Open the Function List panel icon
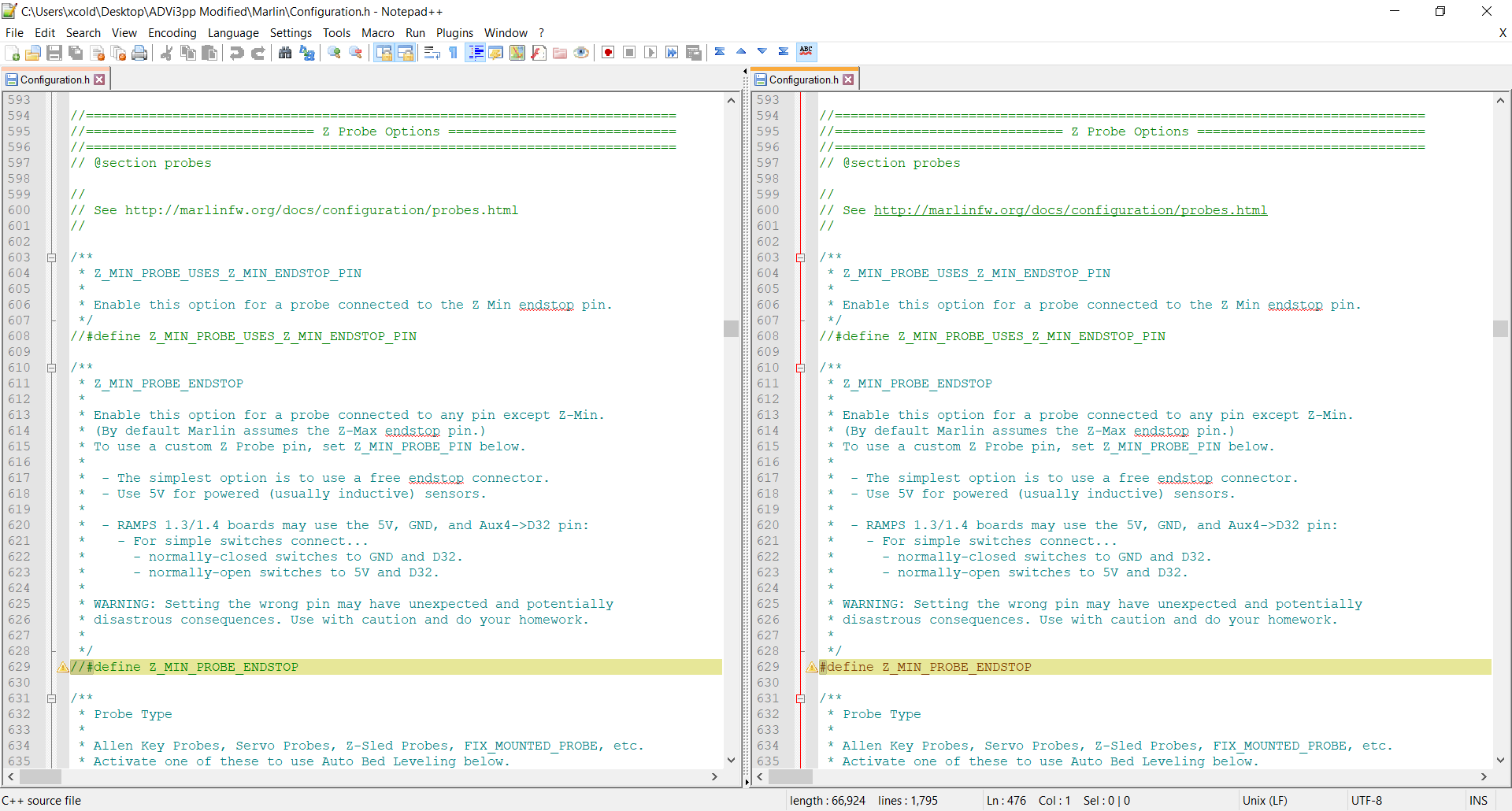This screenshot has width=1512, height=811. point(539,53)
